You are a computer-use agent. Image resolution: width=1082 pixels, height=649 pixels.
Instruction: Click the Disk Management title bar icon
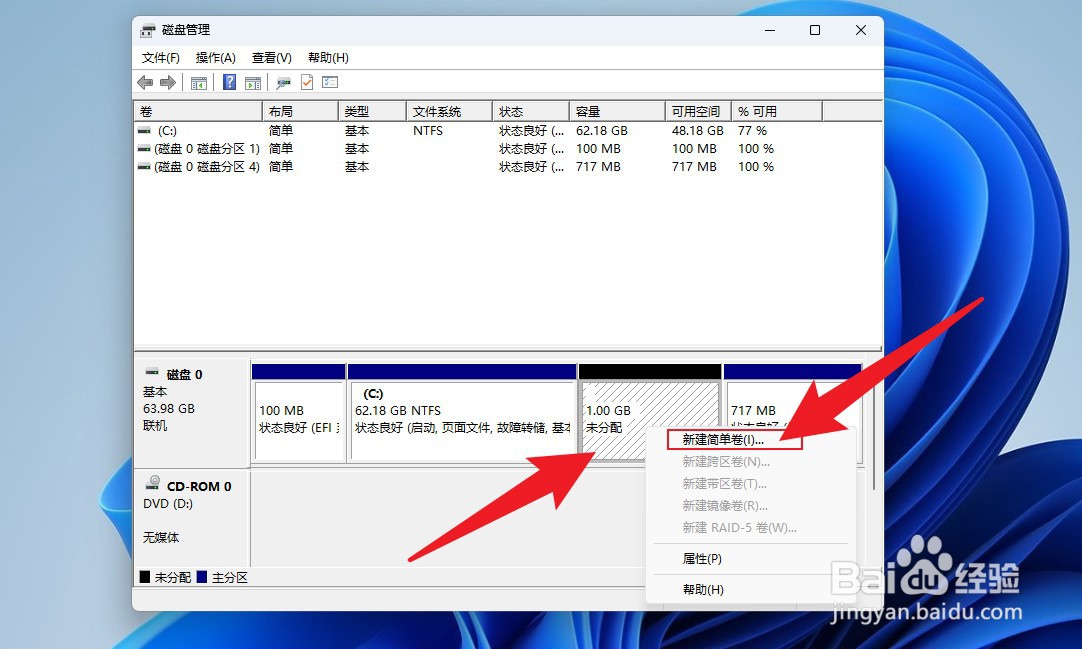(148, 30)
